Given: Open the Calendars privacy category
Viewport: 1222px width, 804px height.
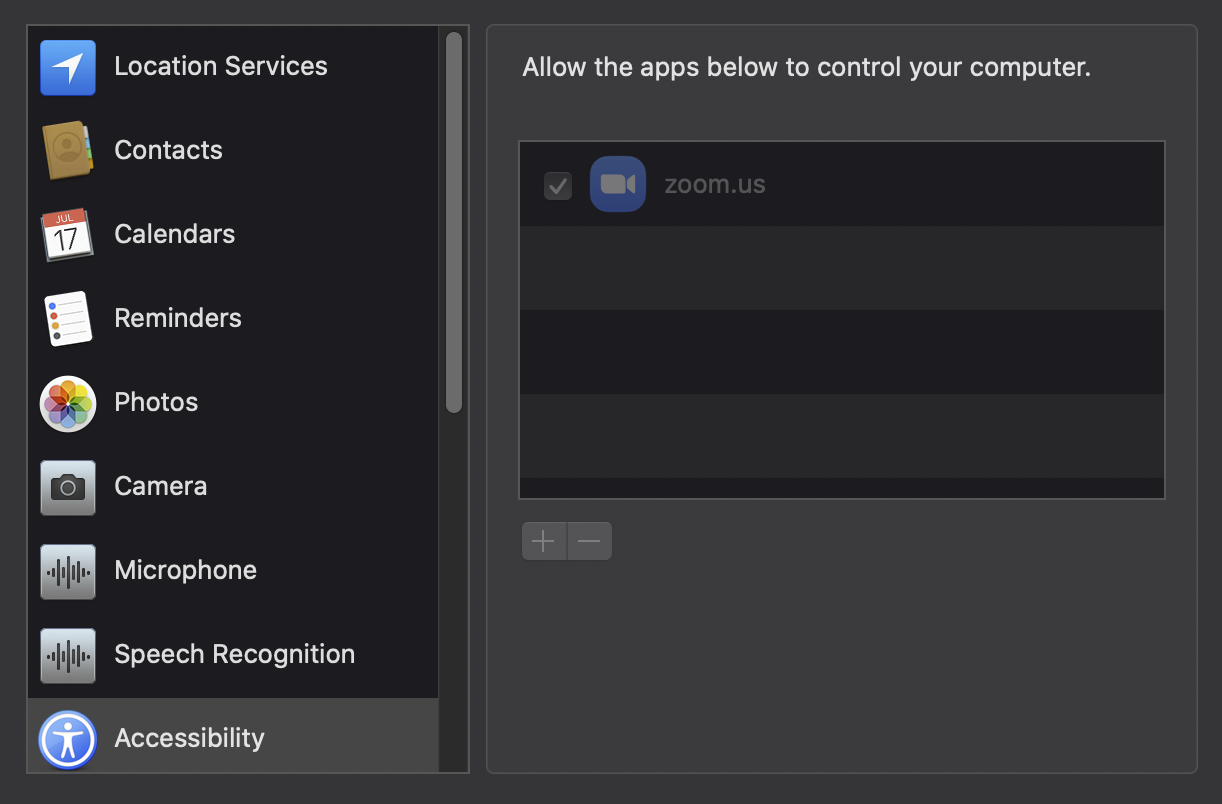Looking at the screenshot, I should coord(175,234).
